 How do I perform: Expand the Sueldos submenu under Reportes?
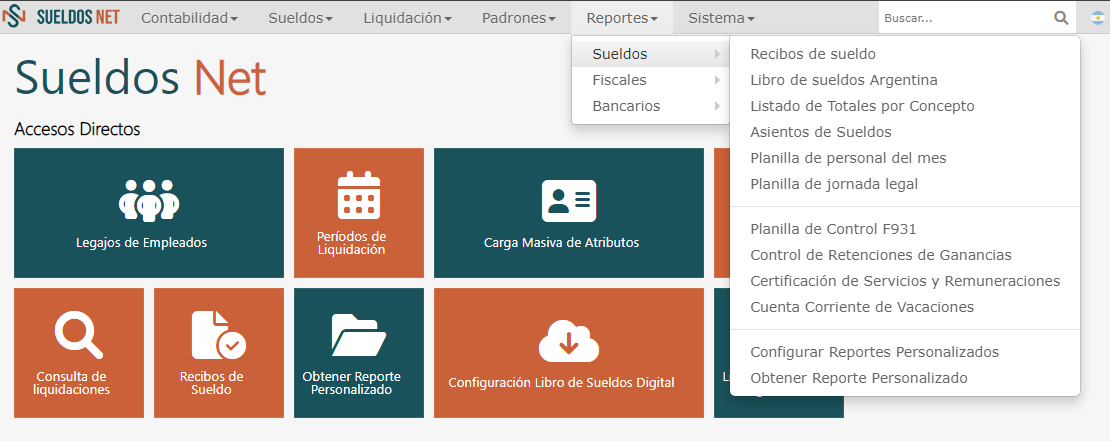click(x=651, y=54)
